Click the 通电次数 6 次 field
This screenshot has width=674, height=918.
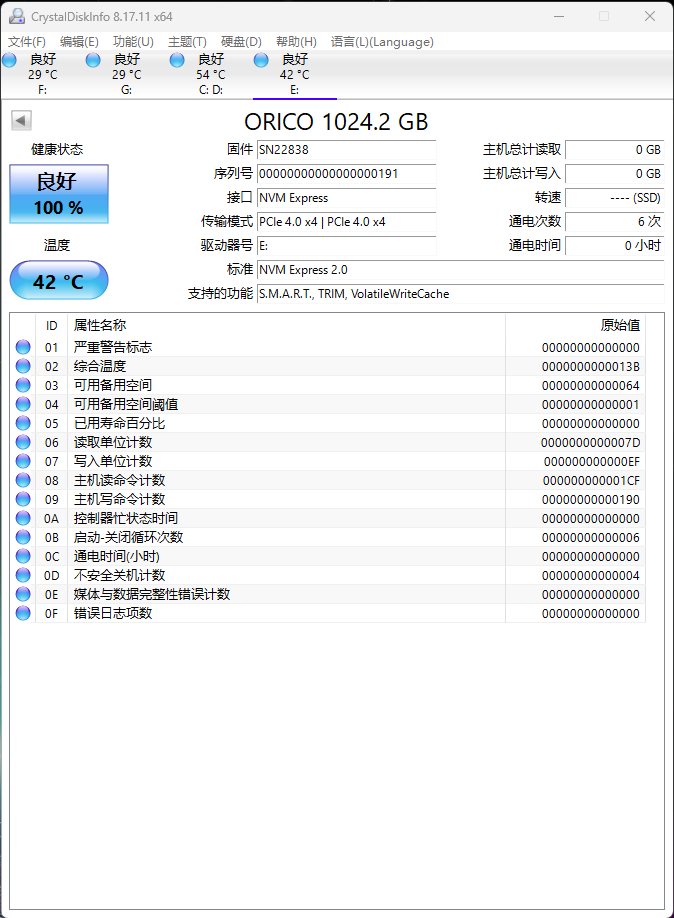click(x=615, y=222)
